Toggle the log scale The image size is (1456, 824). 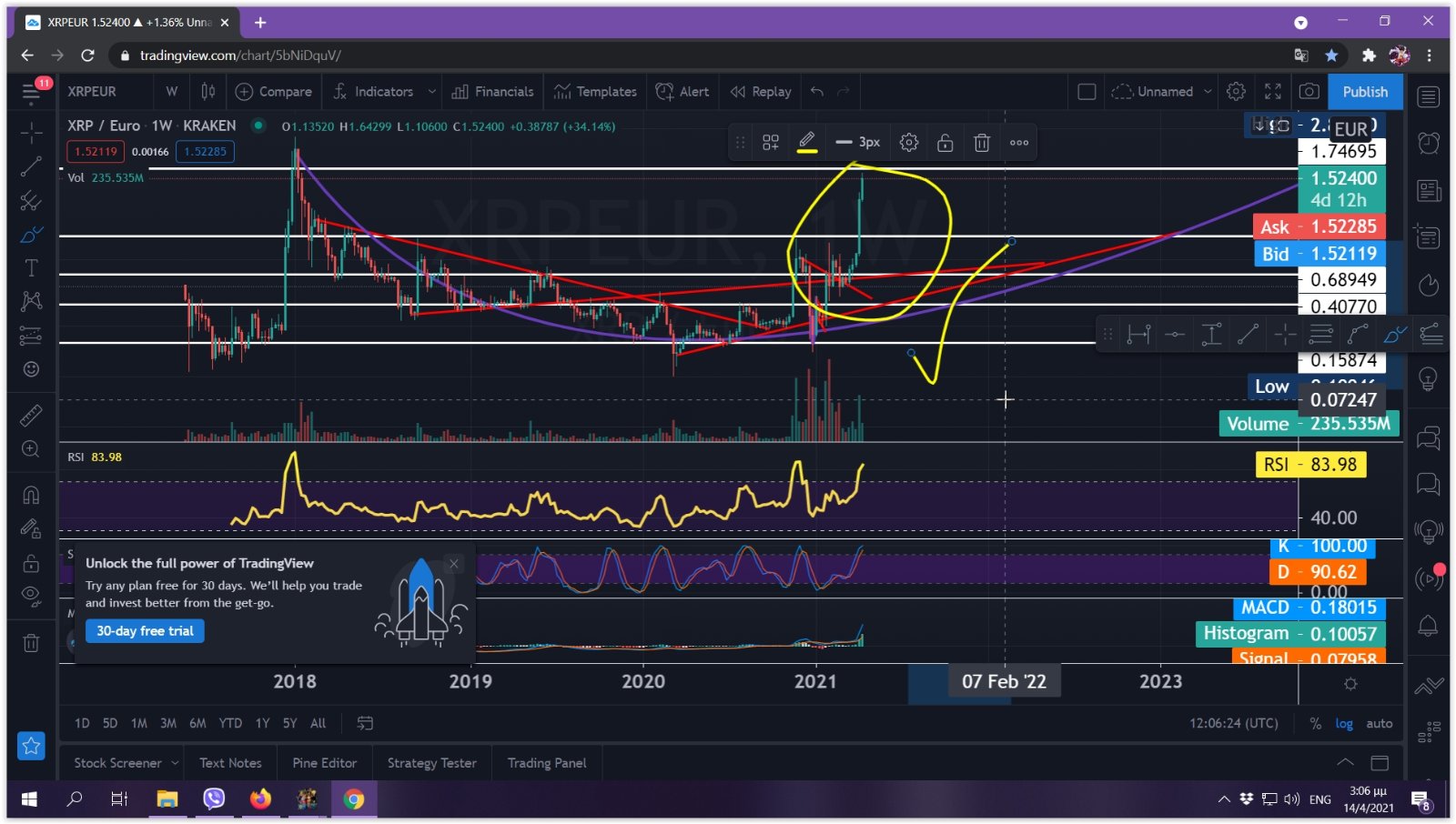coord(1344,724)
